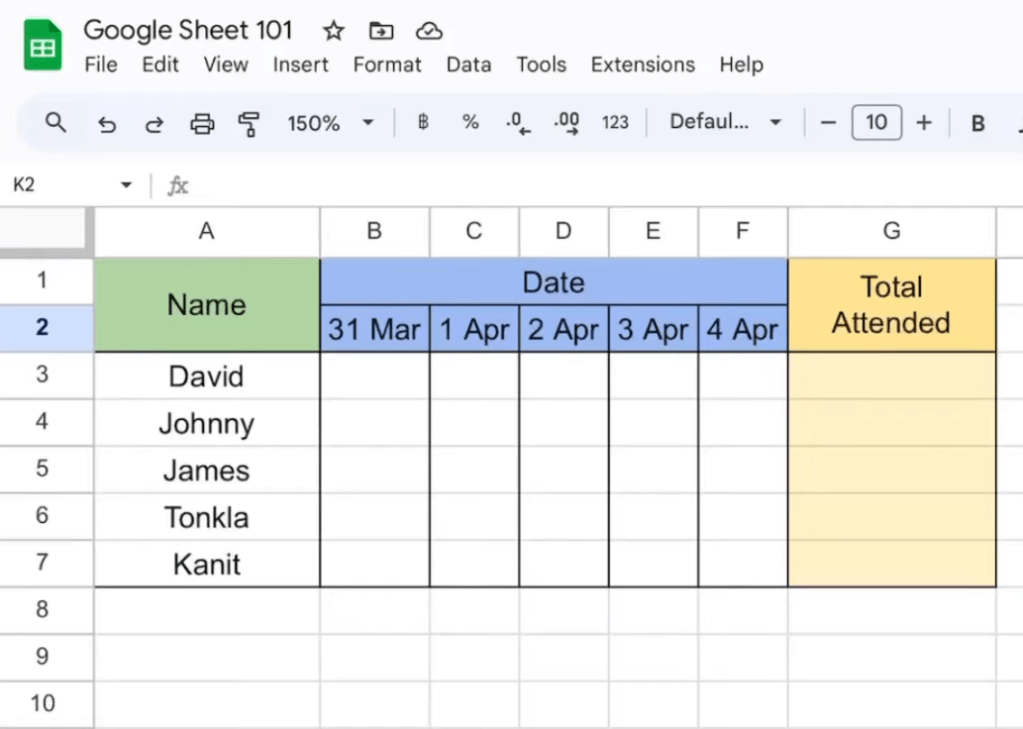1023x729 pixels.
Task: Open the Extensions menu
Action: coord(642,65)
